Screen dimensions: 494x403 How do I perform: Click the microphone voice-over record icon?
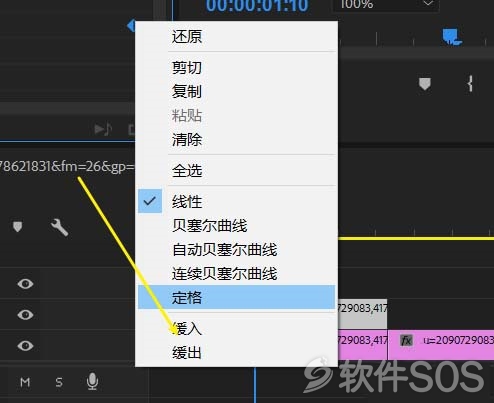[x=92, y=381]
